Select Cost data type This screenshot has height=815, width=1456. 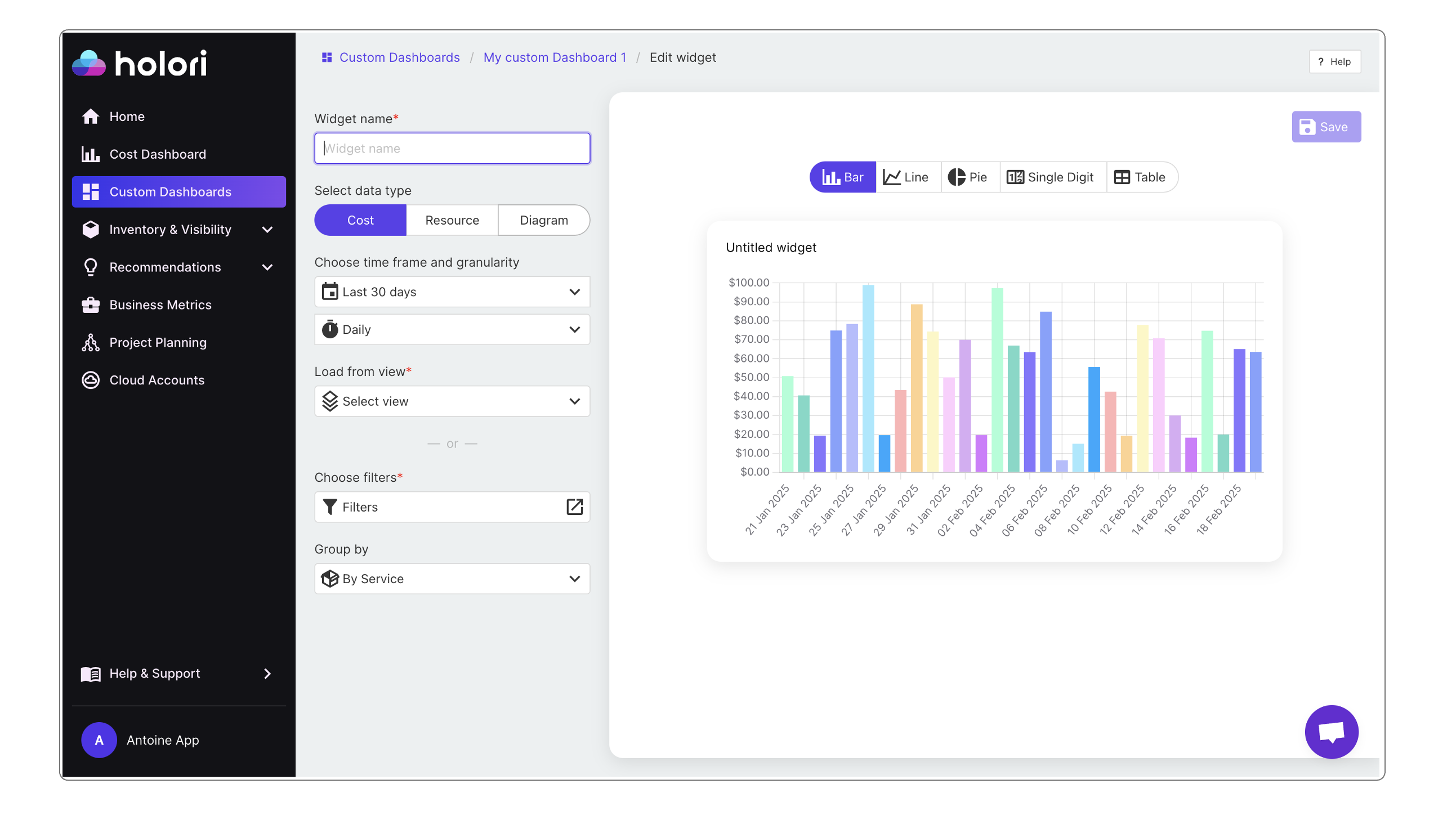pyautogui.click(x=360, y=221)
